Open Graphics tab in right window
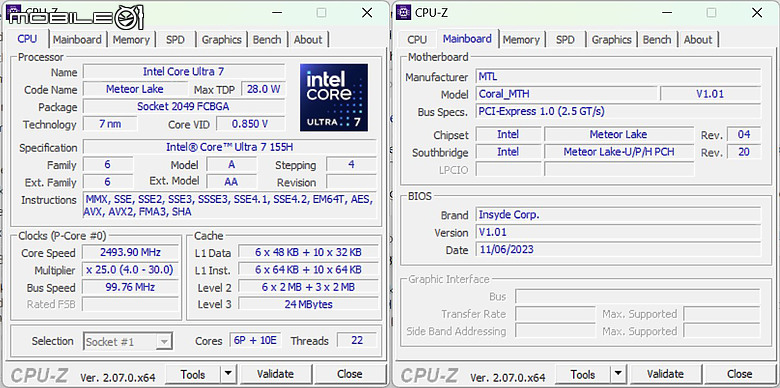This screenshot has height=388, width=780. tap(611, 40)
